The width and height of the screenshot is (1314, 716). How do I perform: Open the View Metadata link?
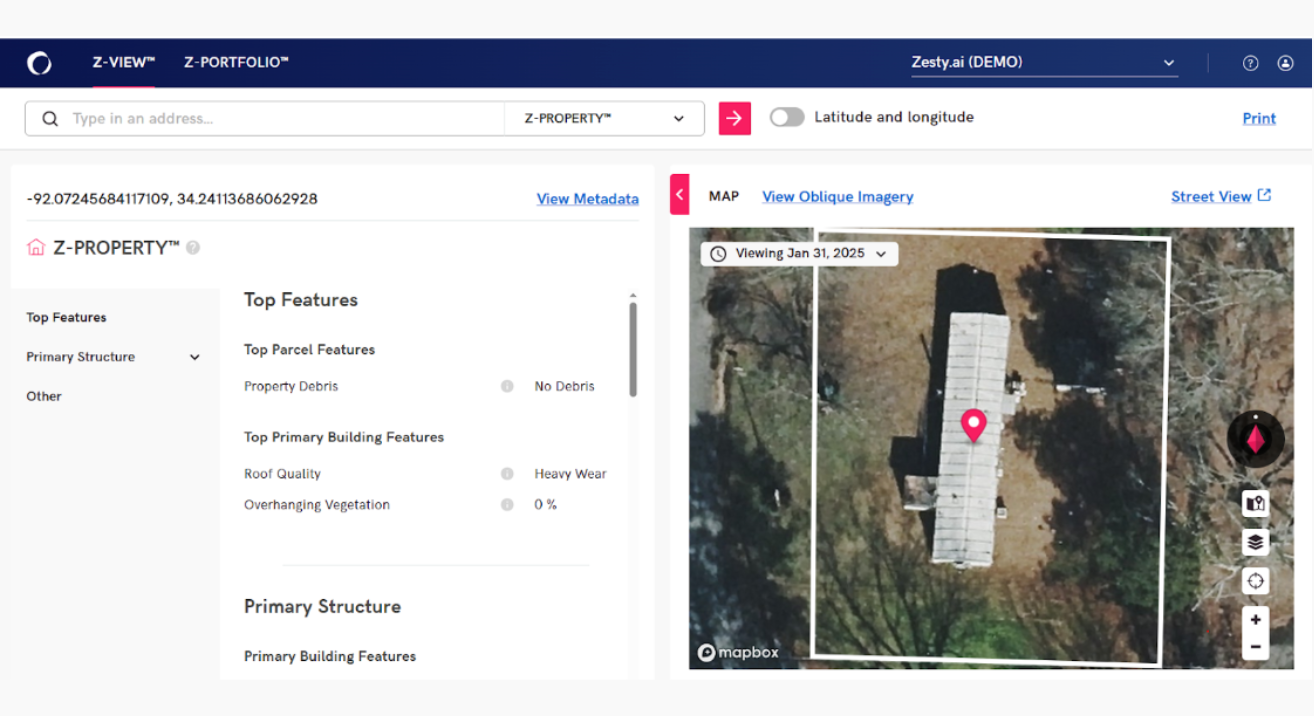(587, 199)
